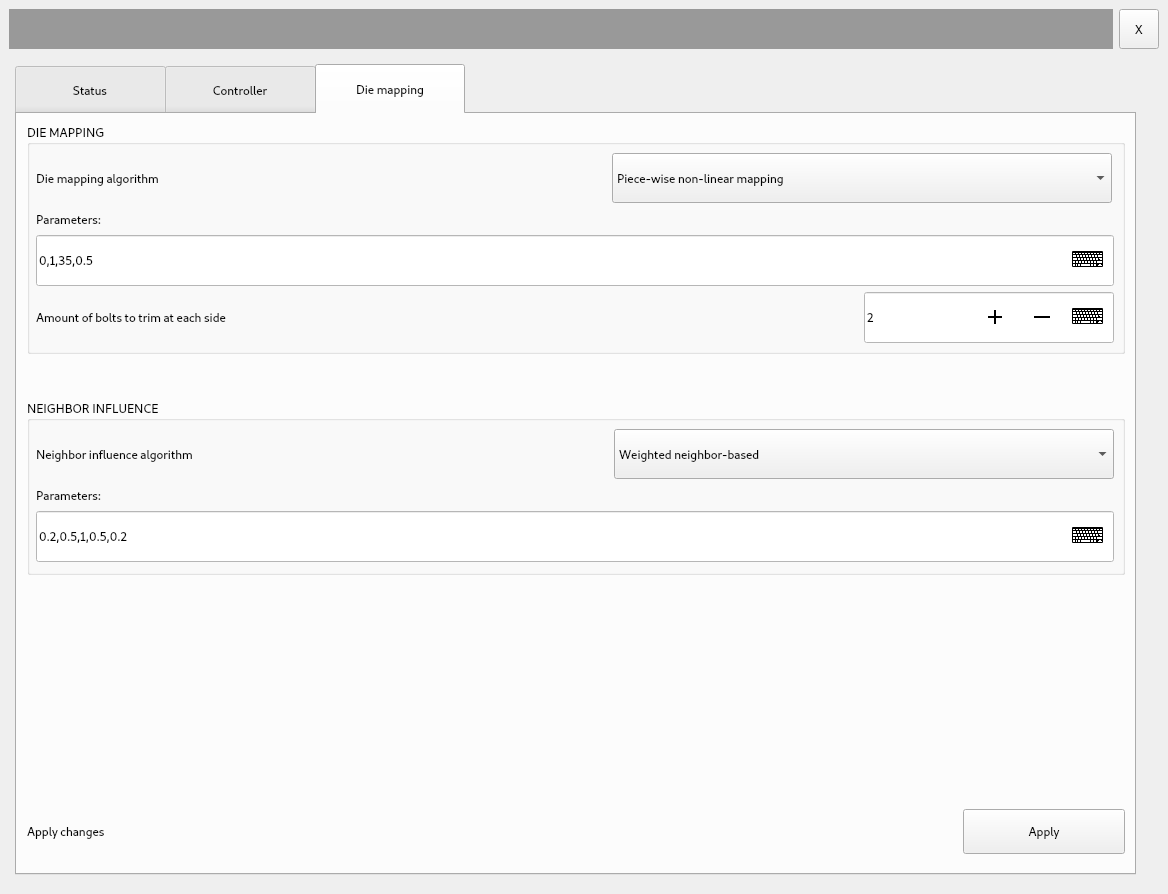Switch to the Controller tab
The width and height of the screenshot is (1168, 894).
pyautogui.click(x=240, y=90)
